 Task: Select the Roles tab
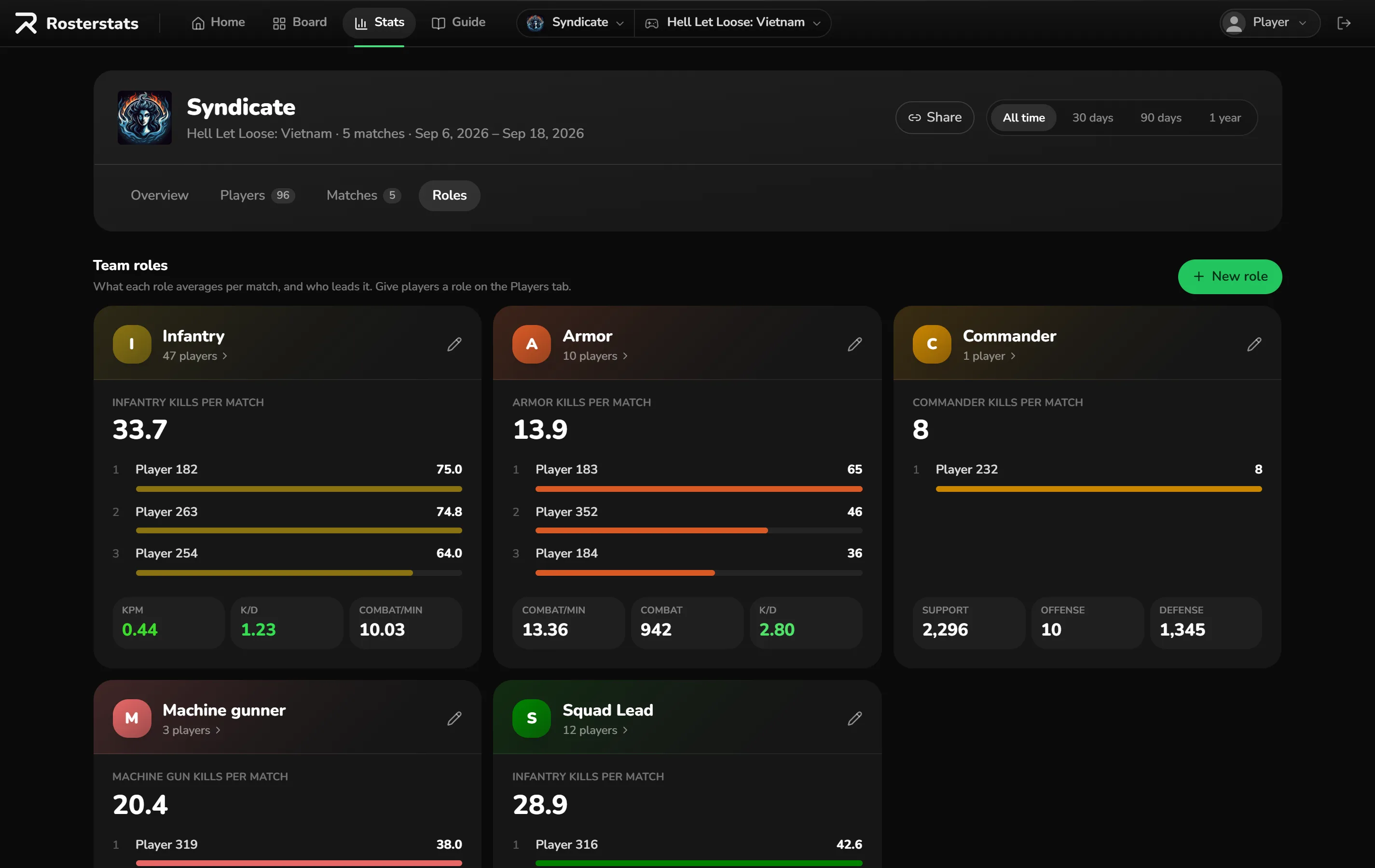(x=449, y=195)
